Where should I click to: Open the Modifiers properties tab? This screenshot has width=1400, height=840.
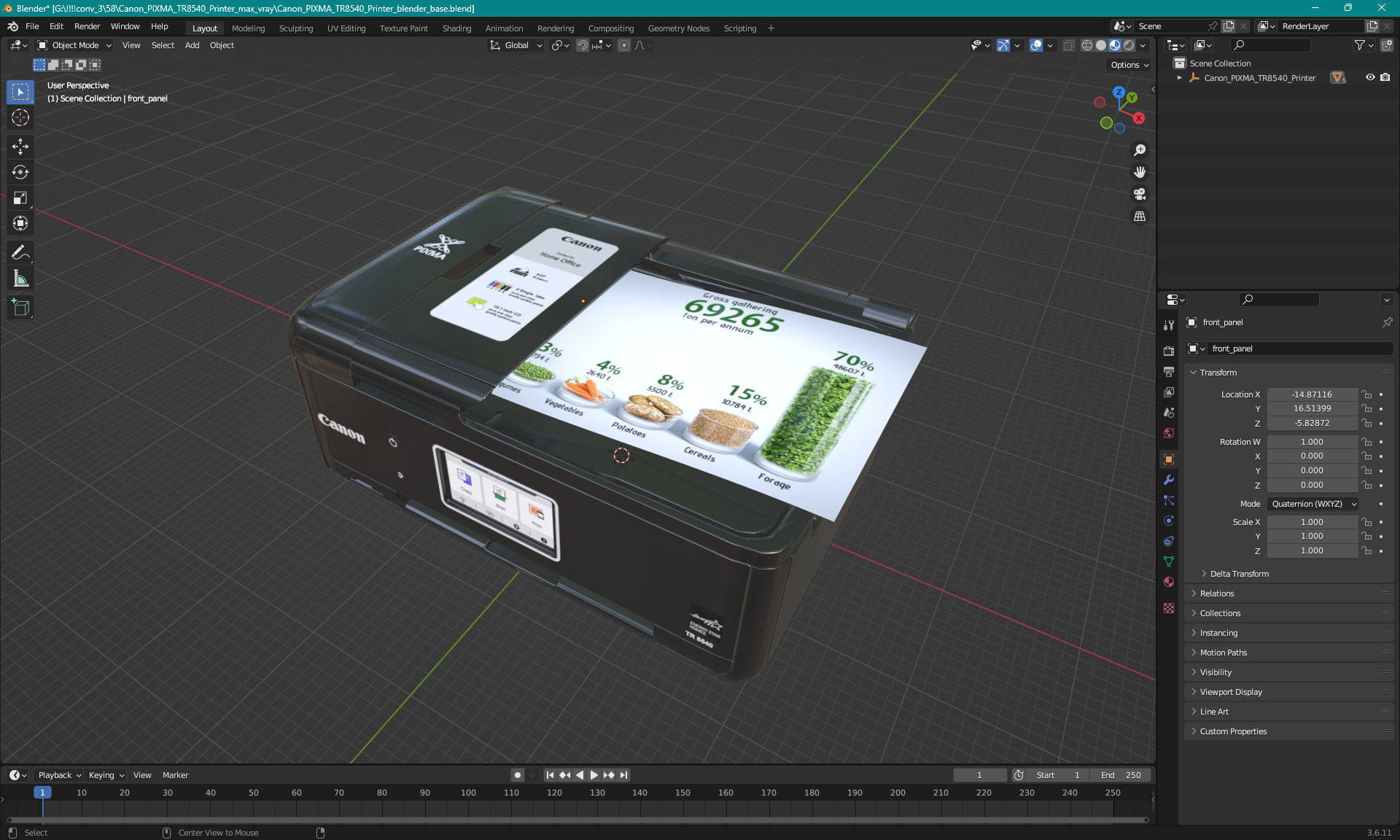tap(1169, 480)
